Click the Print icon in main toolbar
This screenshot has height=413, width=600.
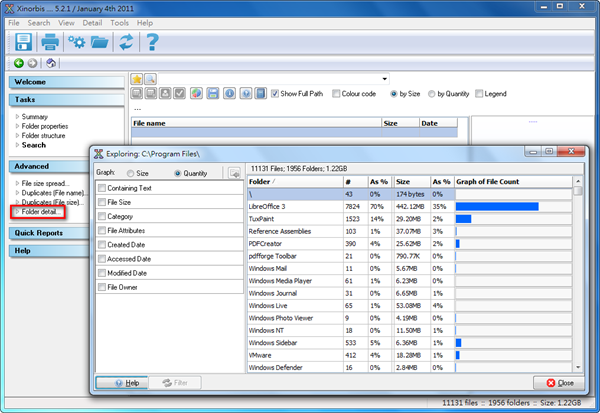pyautogui.click(x=49, y=42)
